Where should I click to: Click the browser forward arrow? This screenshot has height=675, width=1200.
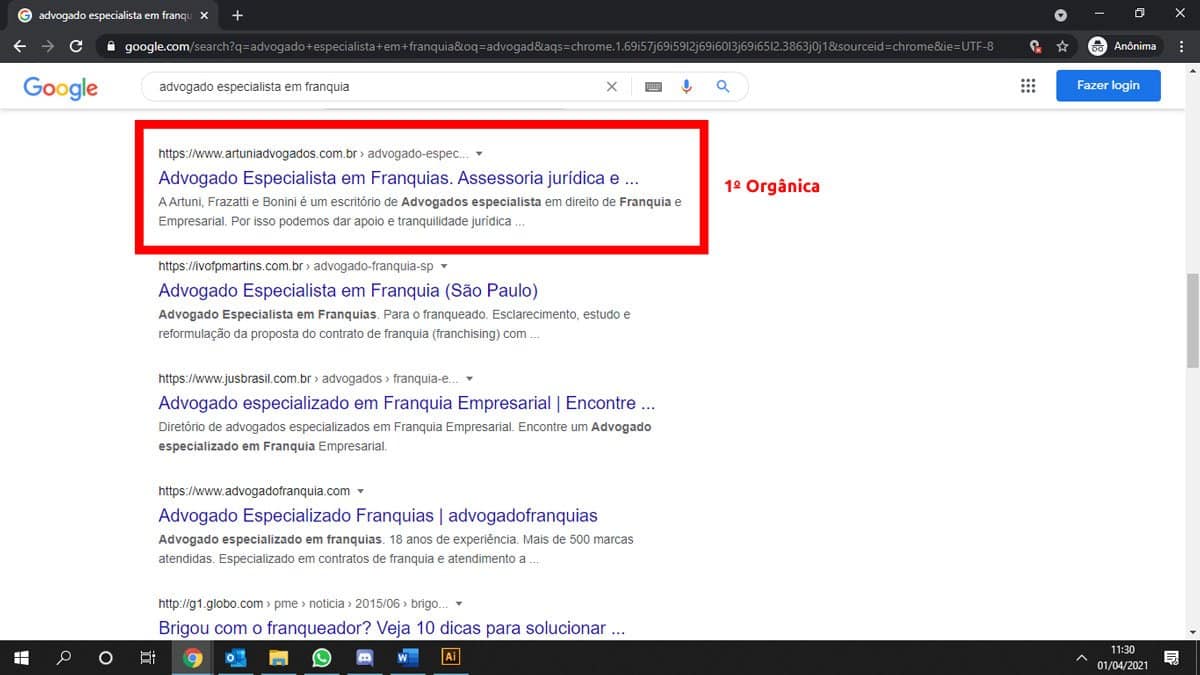tap(48, 46)
